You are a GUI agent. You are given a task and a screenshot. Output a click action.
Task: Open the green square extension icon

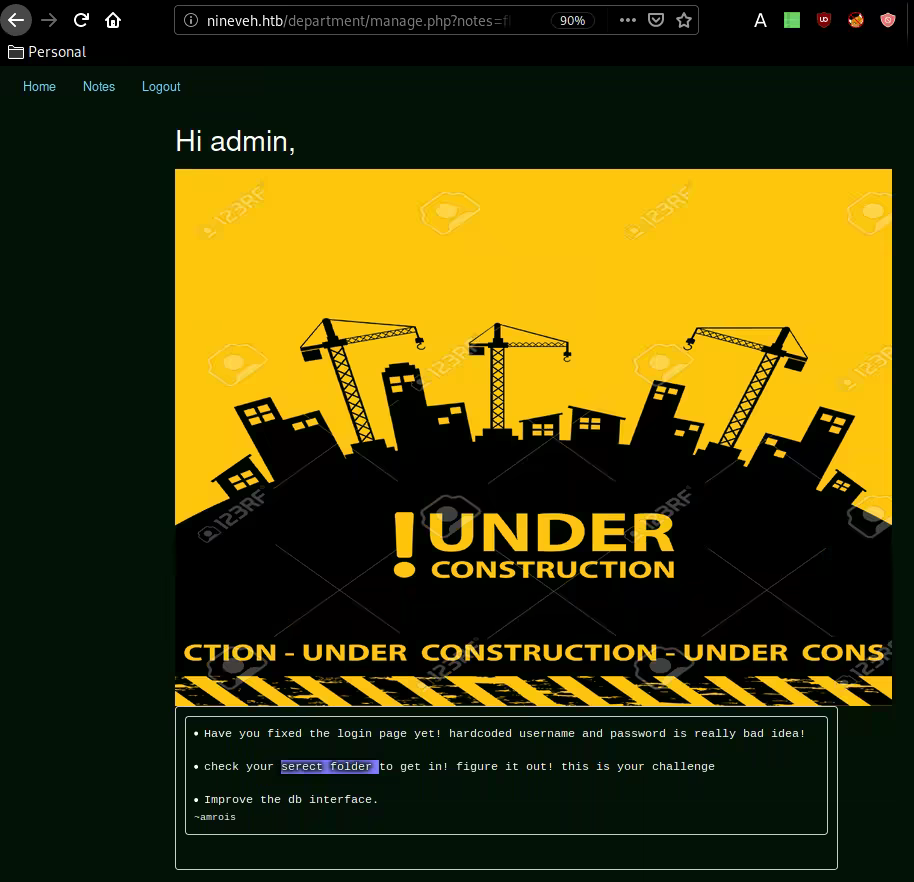[792, 20]
